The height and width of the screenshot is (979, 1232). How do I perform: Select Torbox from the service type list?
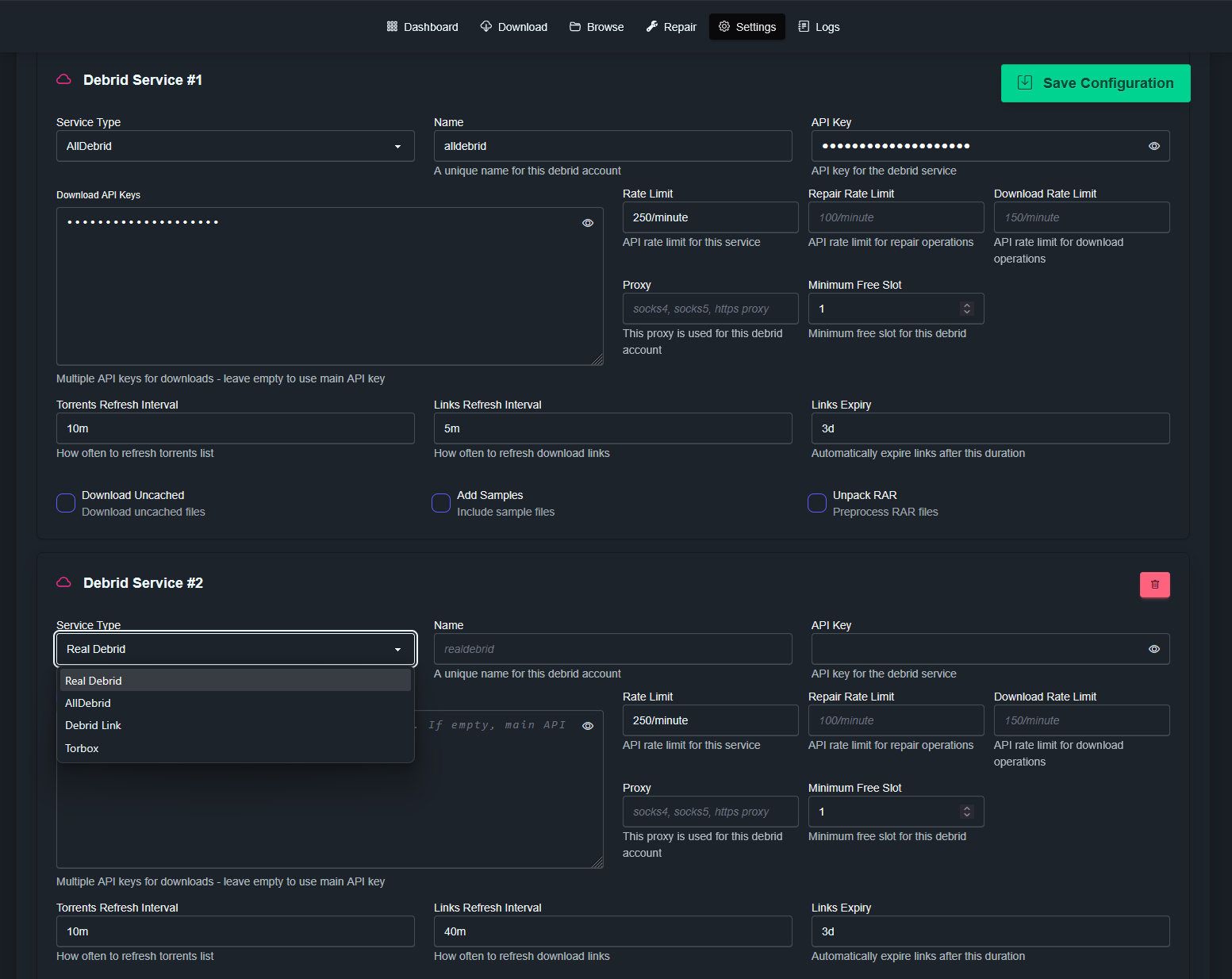click(x=83, y=748)
